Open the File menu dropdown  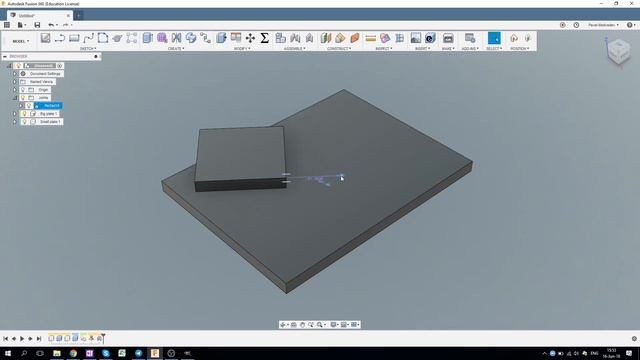point(21,25)
